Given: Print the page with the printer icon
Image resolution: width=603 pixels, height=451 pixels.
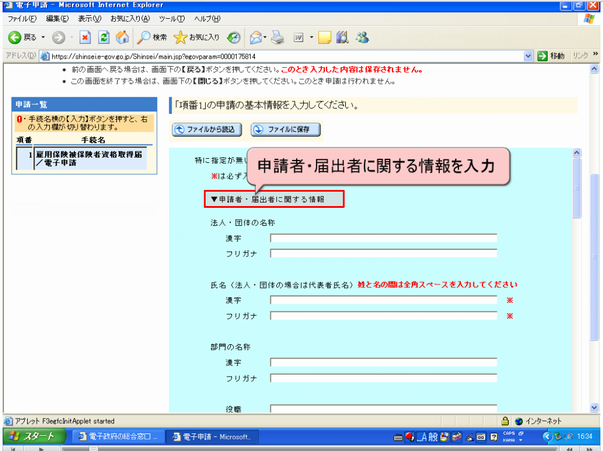Looking at the screenshot, I should coord(277,37).
